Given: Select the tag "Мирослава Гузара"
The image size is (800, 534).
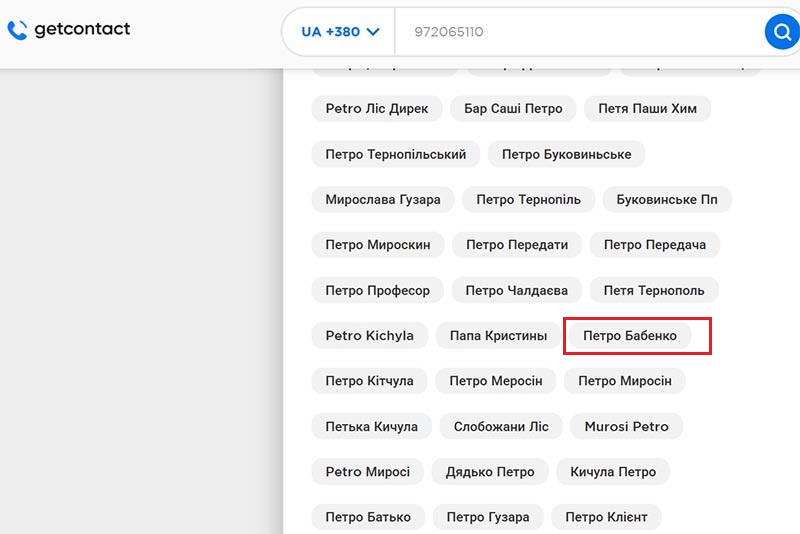Looking at the screenshot, I should point(383,199).
